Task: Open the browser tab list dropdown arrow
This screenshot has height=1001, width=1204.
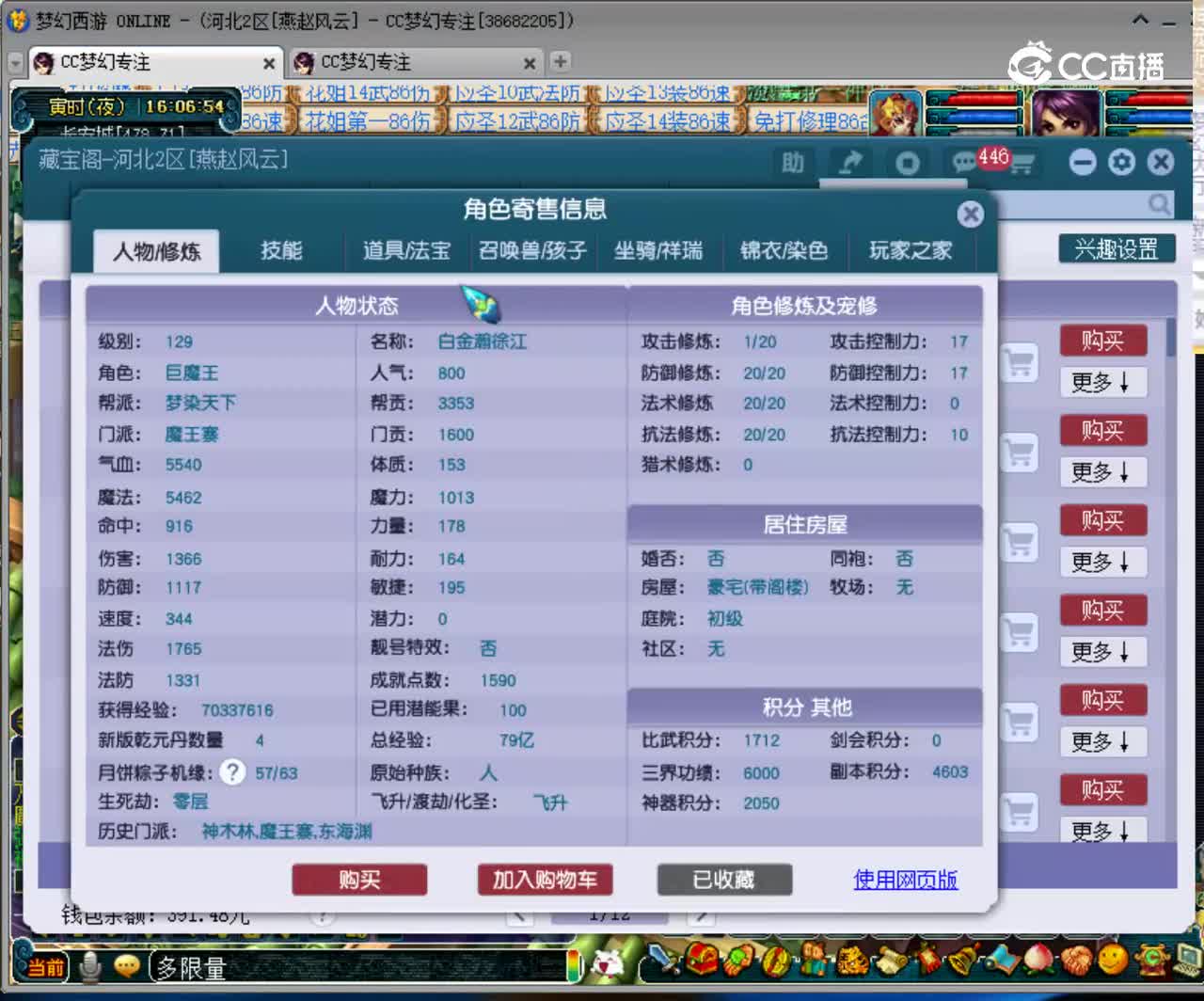Action: 15,63
